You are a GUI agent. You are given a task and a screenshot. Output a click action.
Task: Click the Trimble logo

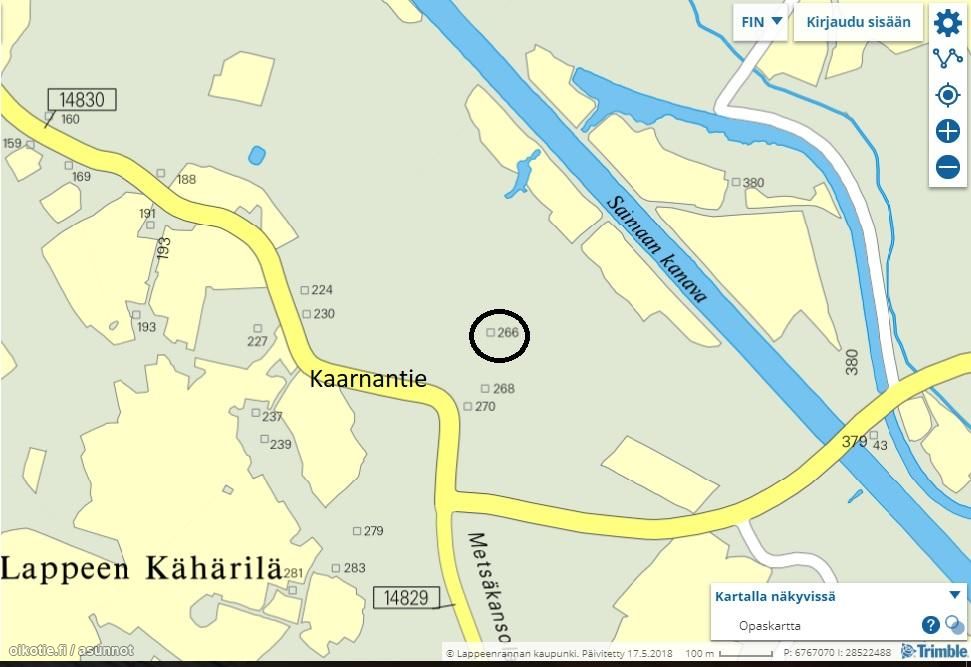coord(934,651)
